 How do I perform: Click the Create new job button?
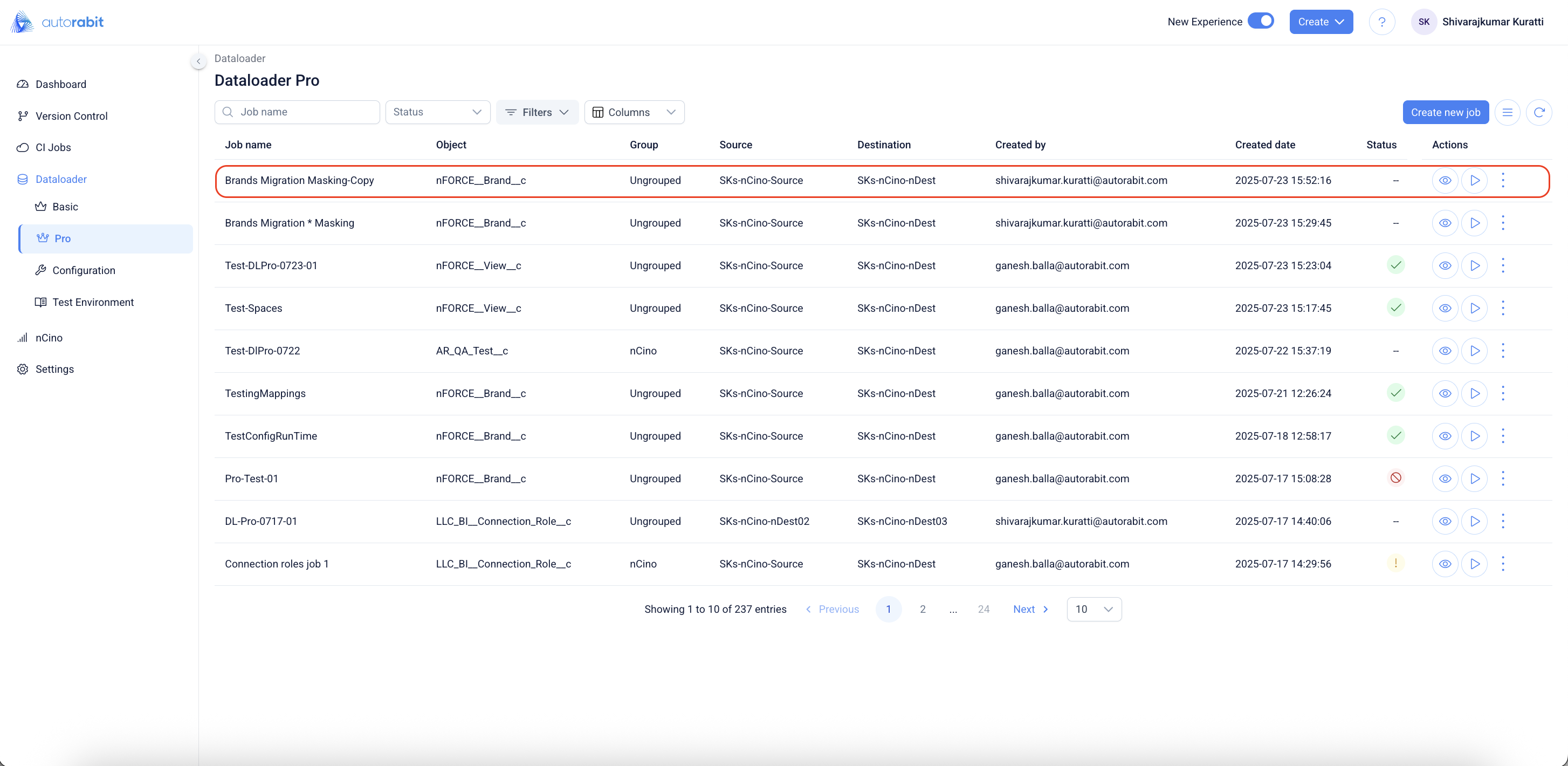[1445, 113]
